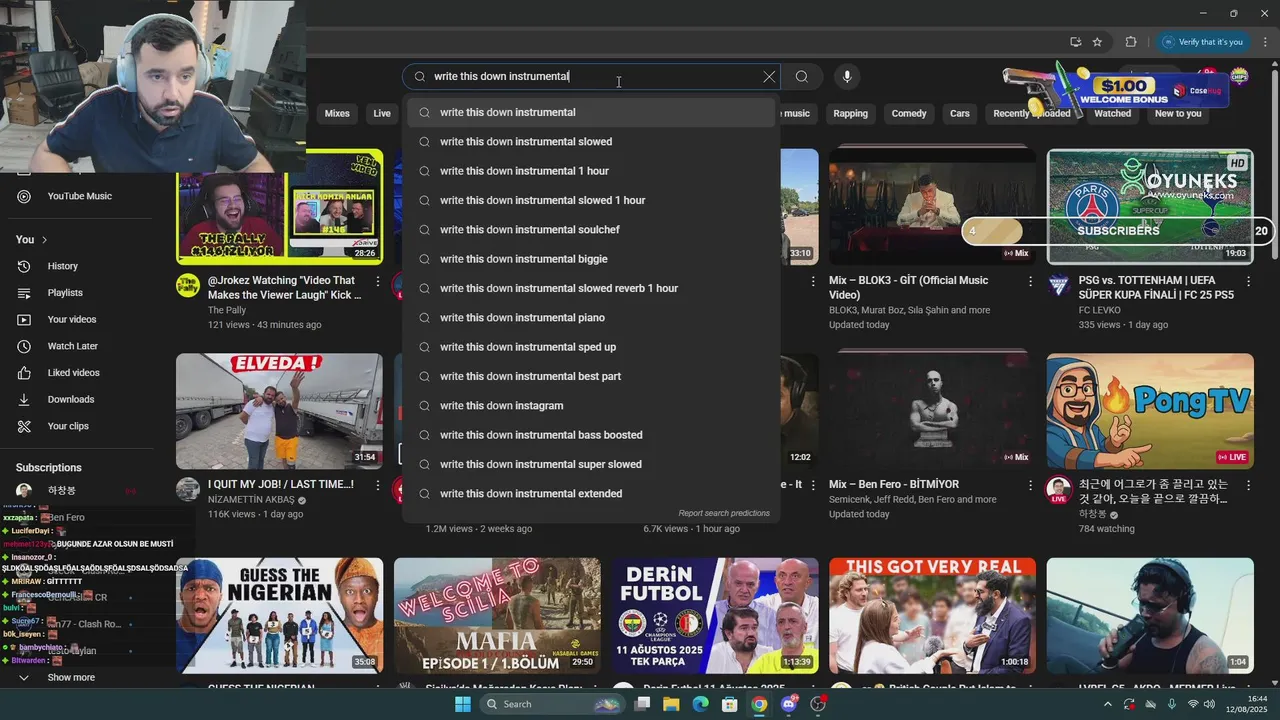The image size is (1280, 720).
Task: Select the Cars filter chip
Action: tap(960, 113)
